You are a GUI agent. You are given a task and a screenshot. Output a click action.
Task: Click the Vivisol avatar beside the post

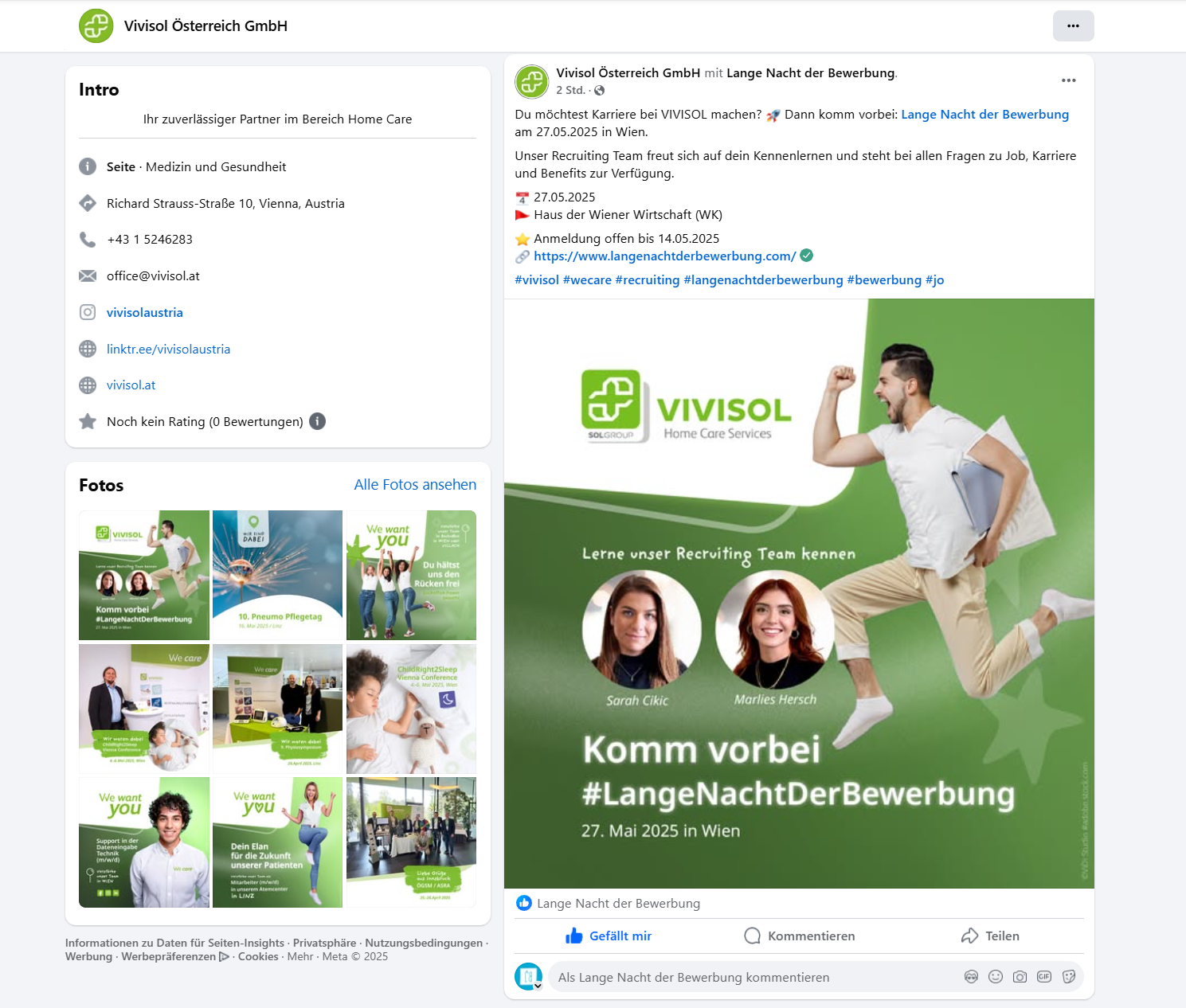pyautogui.click(x=531, y=81)
